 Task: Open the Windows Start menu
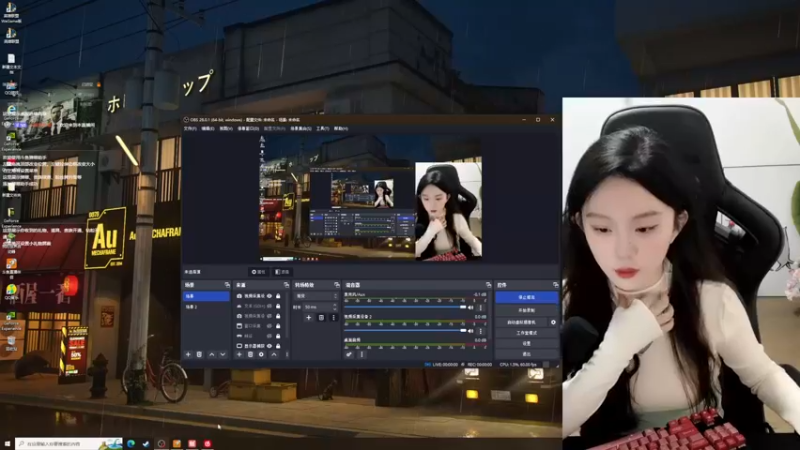coord(7,443)
